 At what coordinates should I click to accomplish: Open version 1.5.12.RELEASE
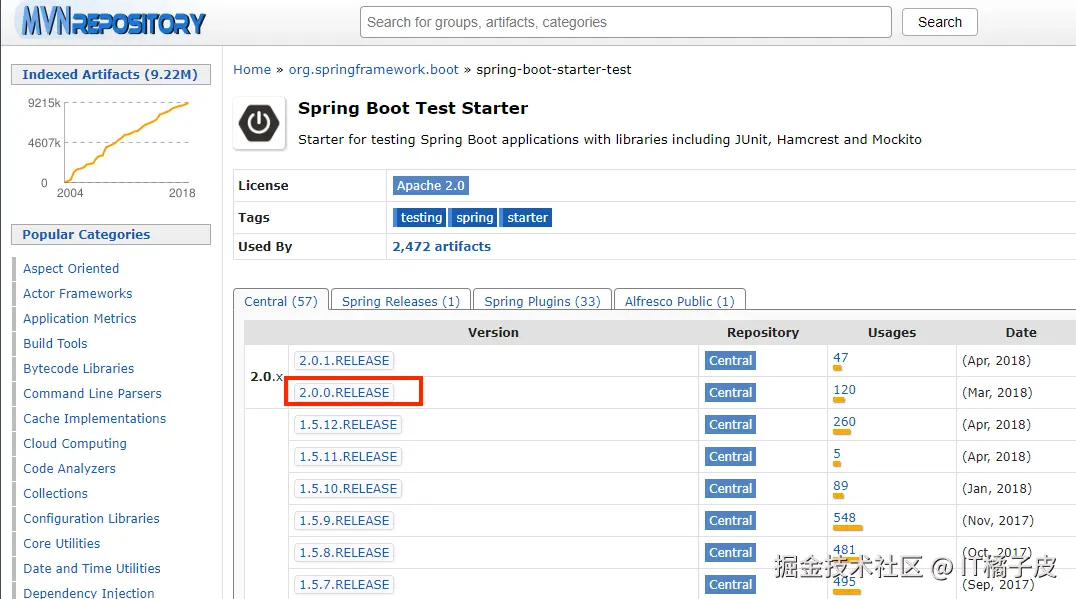point(348,425)
